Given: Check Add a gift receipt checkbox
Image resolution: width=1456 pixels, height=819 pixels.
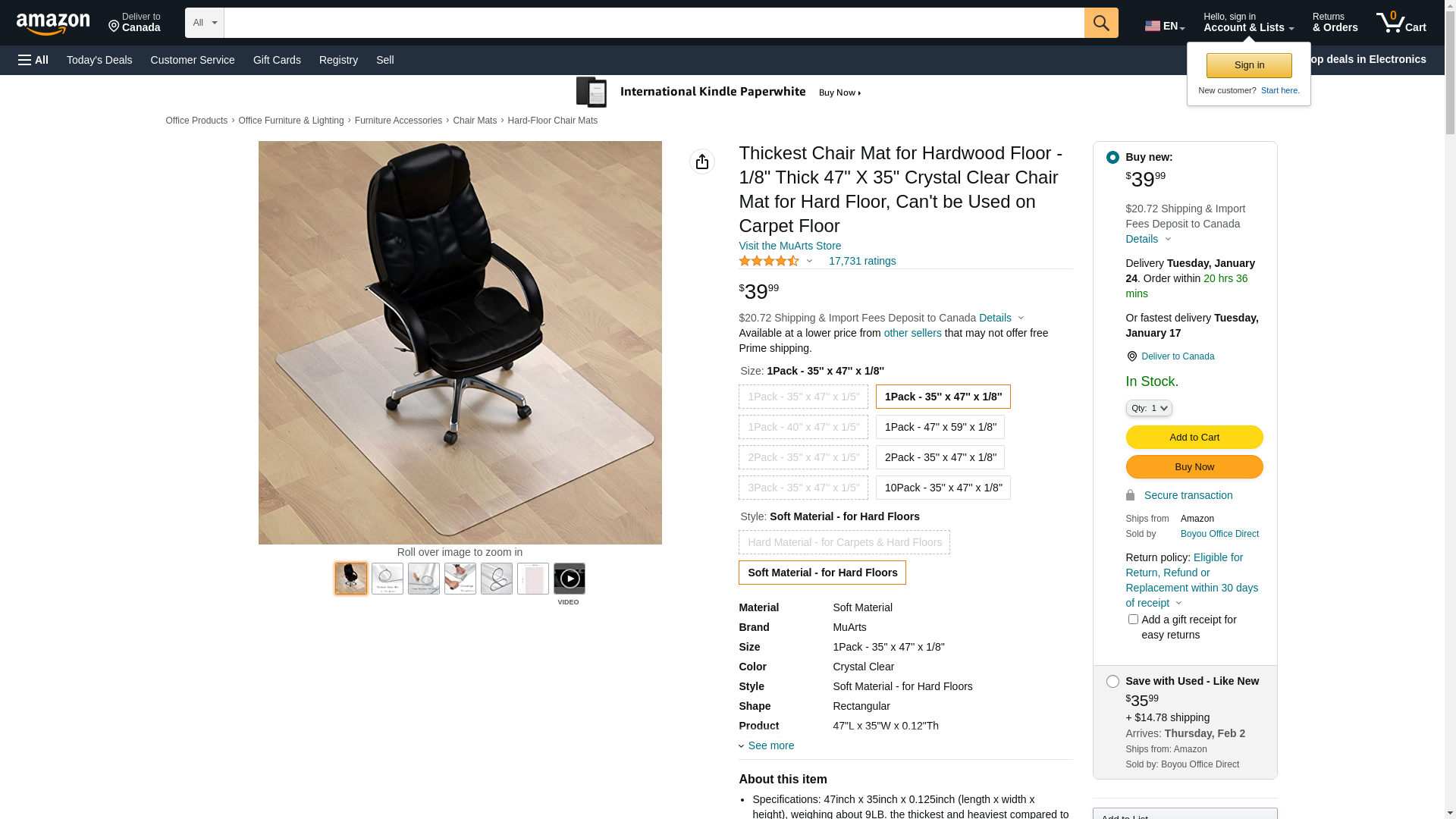Looking at the screenshot, I should point(1133,620).
